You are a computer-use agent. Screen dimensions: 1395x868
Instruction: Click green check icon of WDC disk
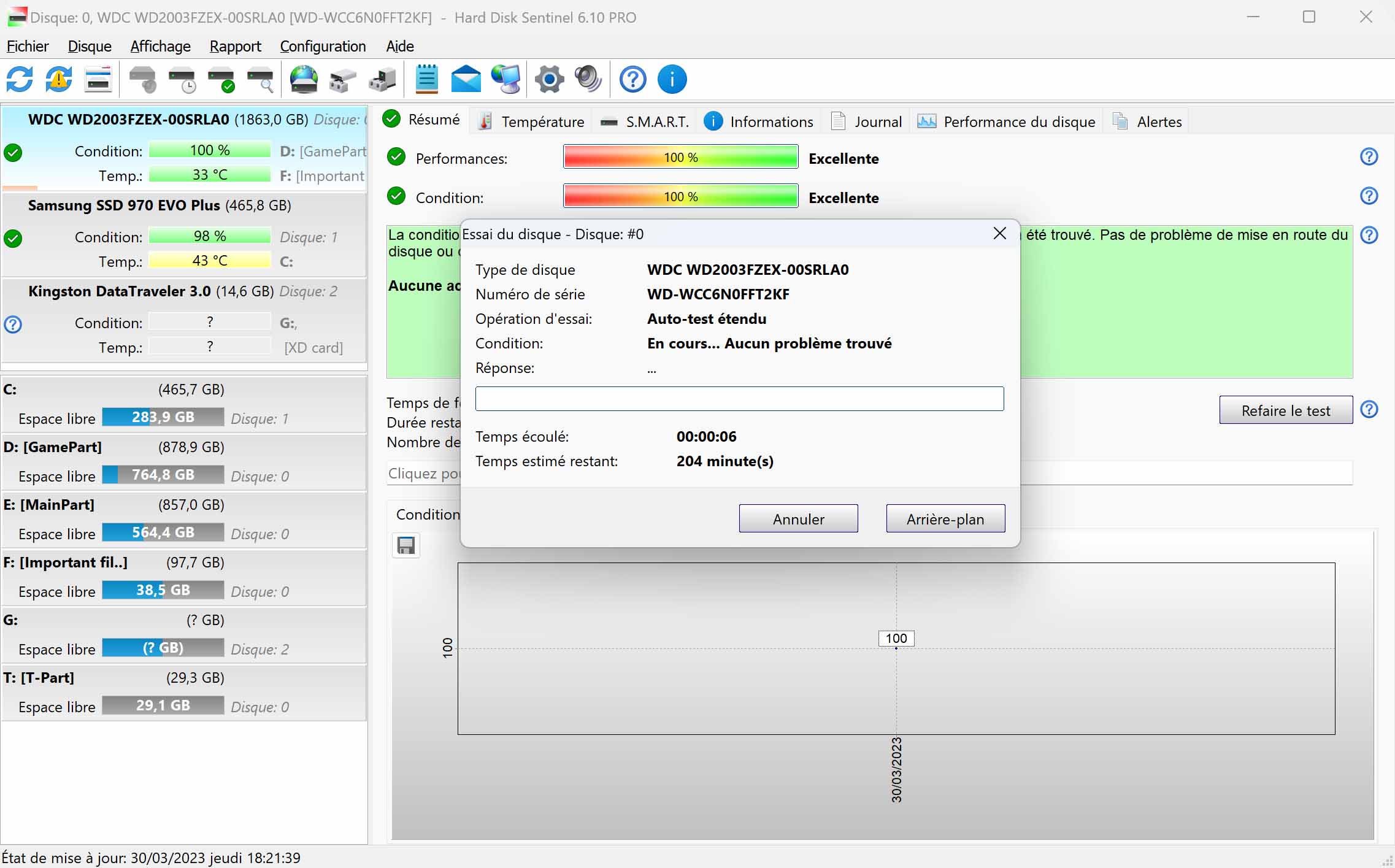(x=13, y=152)
